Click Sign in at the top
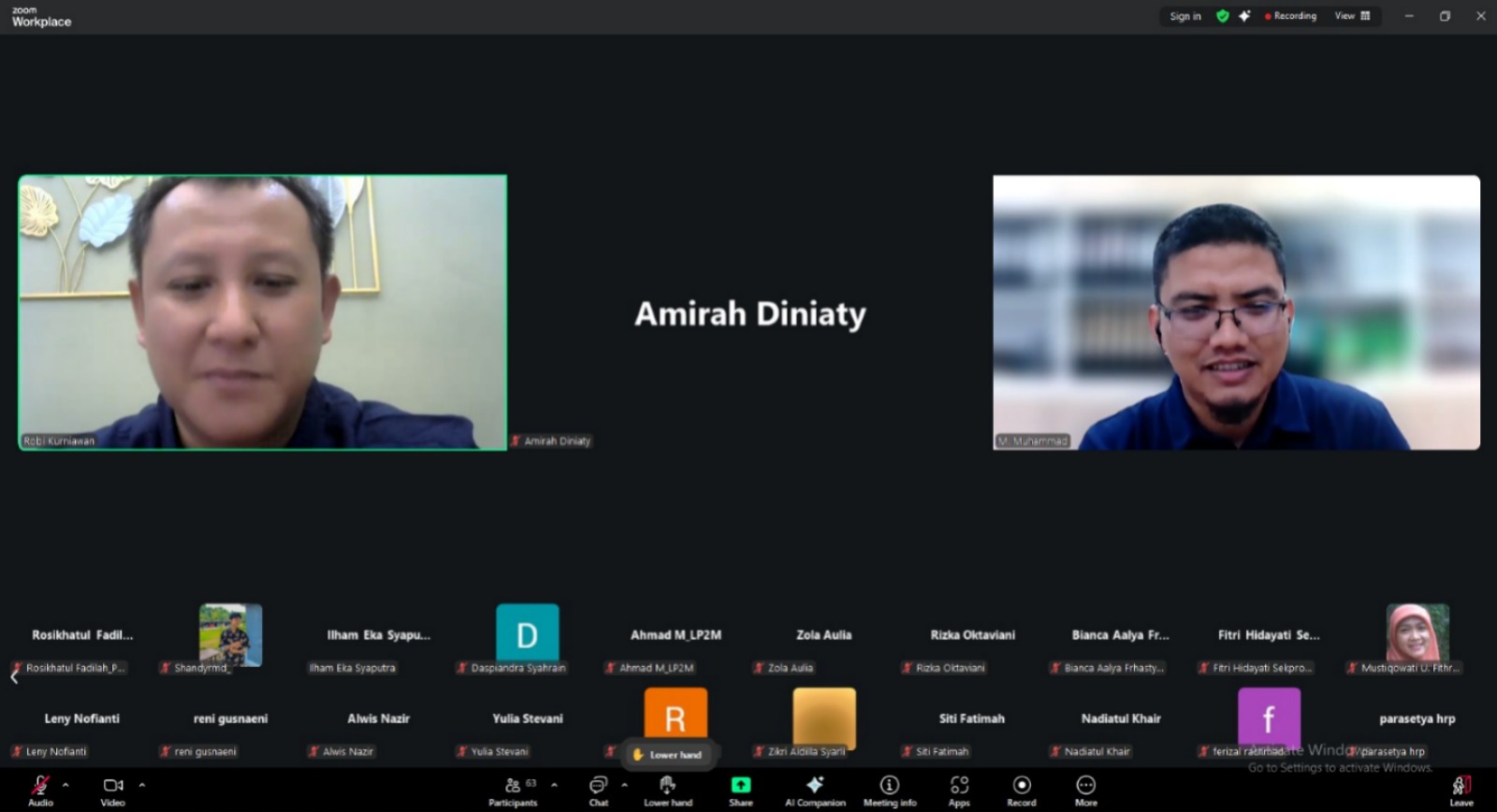Viewport: 1497px width, 812px height. [1185, 16]
